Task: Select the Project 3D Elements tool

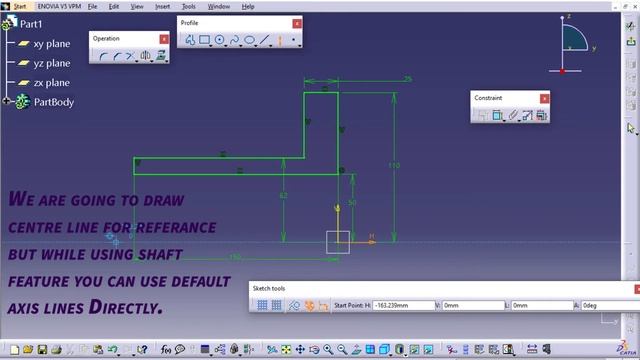Action: pos(161,56)
